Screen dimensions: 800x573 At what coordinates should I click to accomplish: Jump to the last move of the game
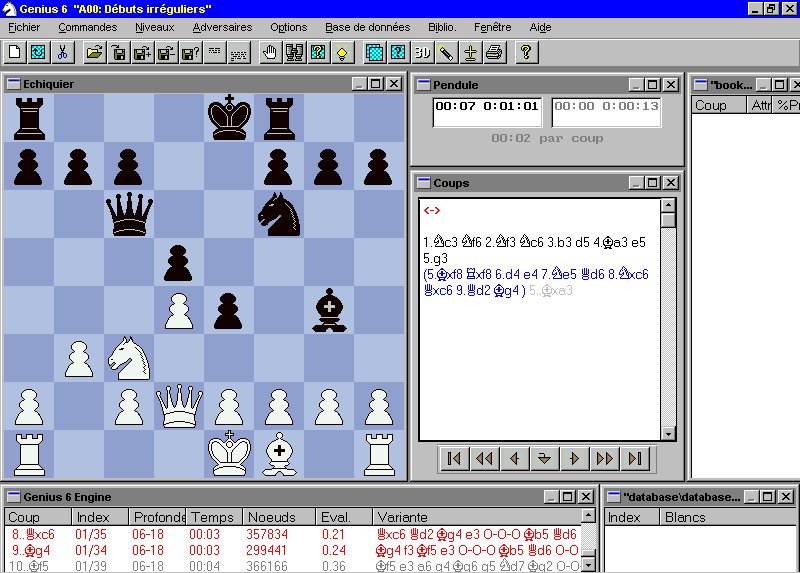tap(635, 458)
